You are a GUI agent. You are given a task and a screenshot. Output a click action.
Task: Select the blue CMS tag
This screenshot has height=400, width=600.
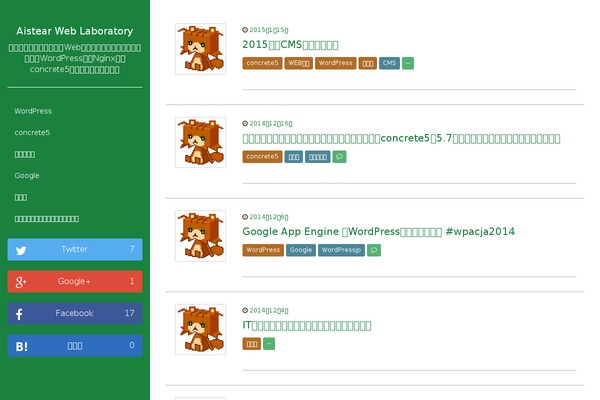click(389, 63)
